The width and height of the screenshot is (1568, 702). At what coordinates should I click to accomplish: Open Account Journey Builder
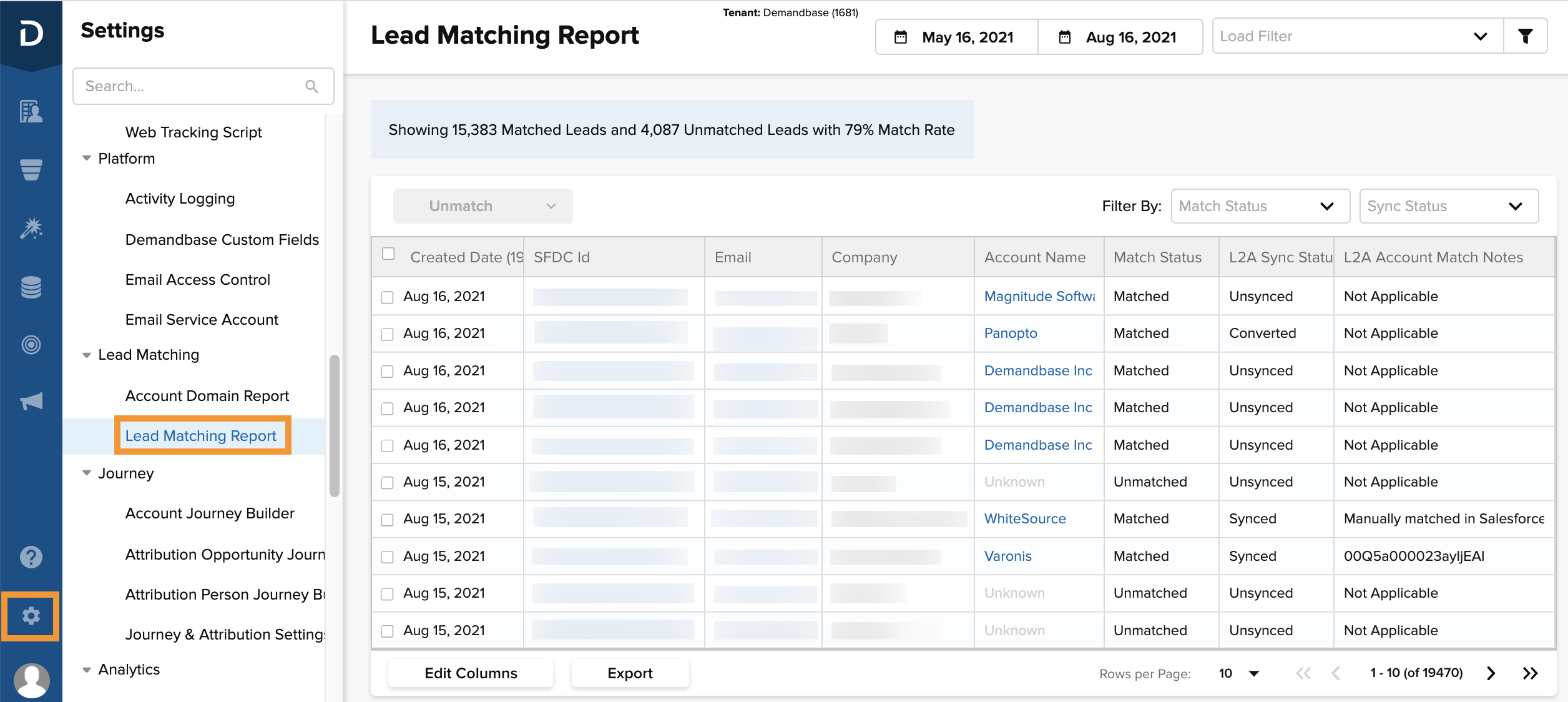tap(210, 513)
